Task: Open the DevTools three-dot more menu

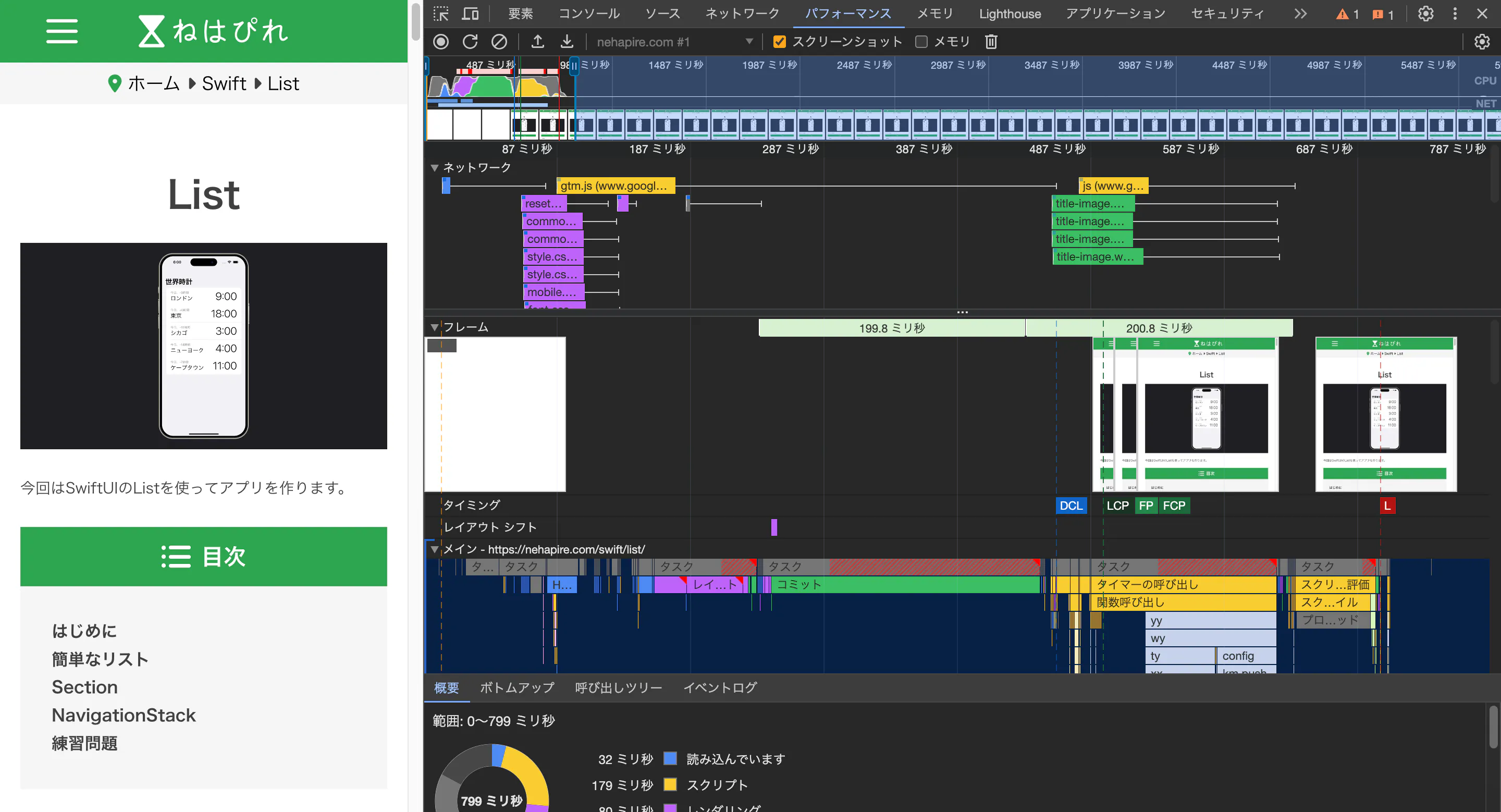Action: point(1455,14)
